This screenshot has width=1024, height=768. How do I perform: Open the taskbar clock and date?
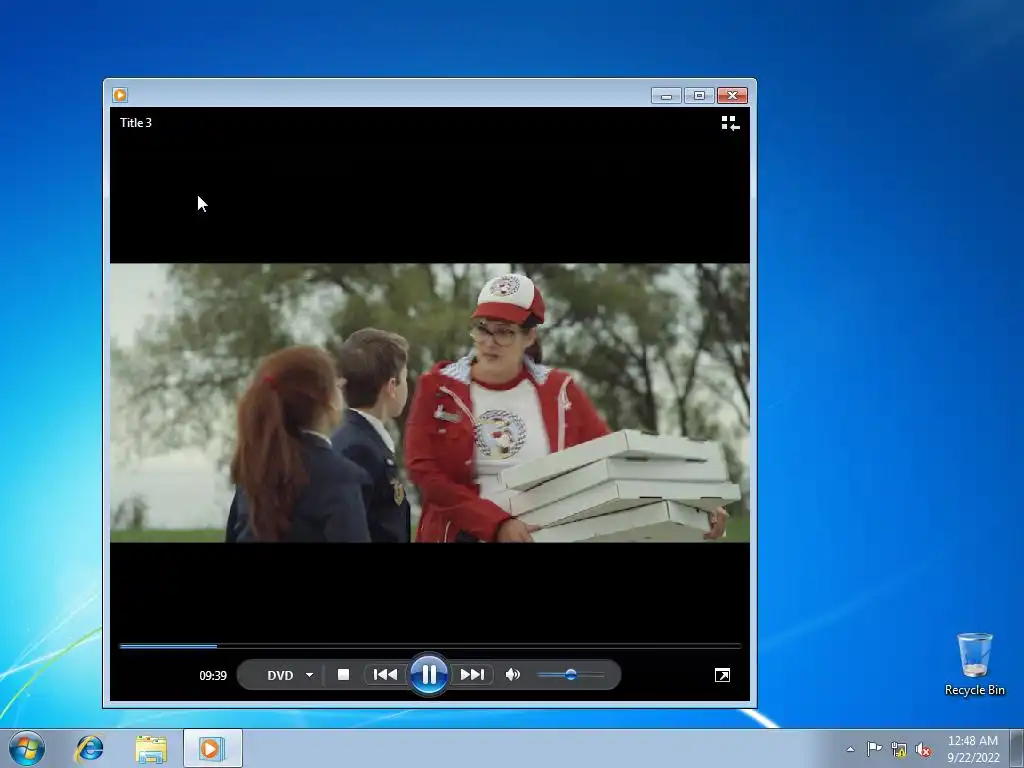point(973,749)
